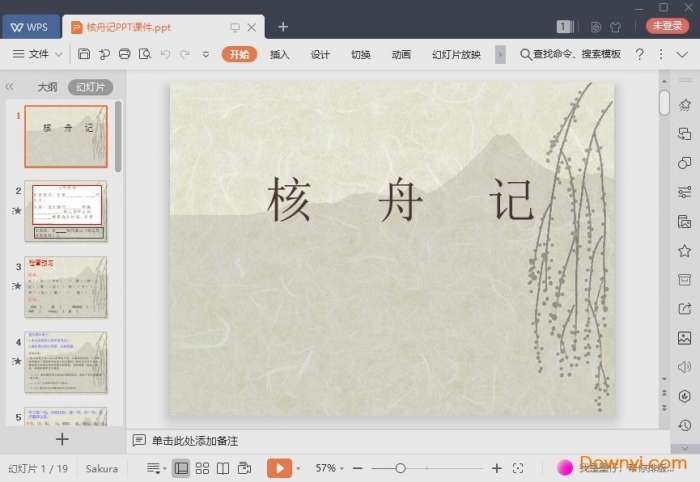The width and height of the screenshot is (700, 482).
Task: Open the slideshow play options dropdown
Action: pos(298,468)
